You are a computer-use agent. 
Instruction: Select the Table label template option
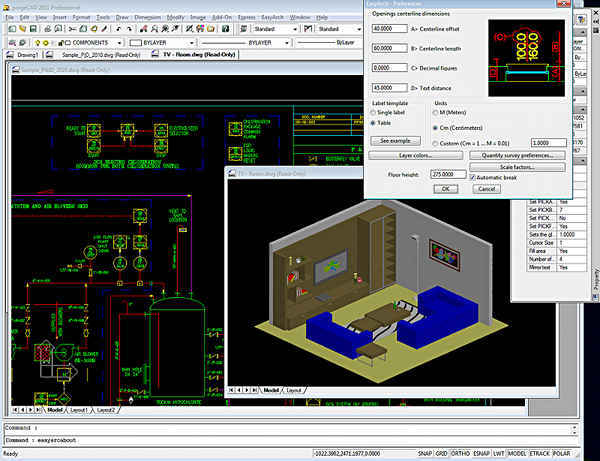coord(373,123)
